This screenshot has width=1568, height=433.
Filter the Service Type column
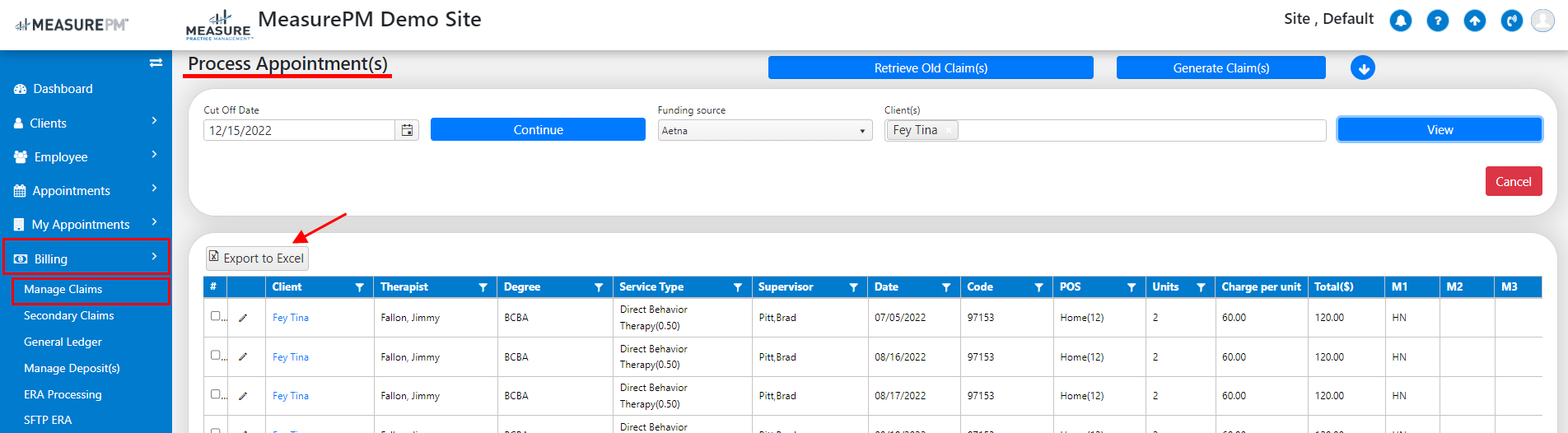pyautogui.click(x=737, y=287)
